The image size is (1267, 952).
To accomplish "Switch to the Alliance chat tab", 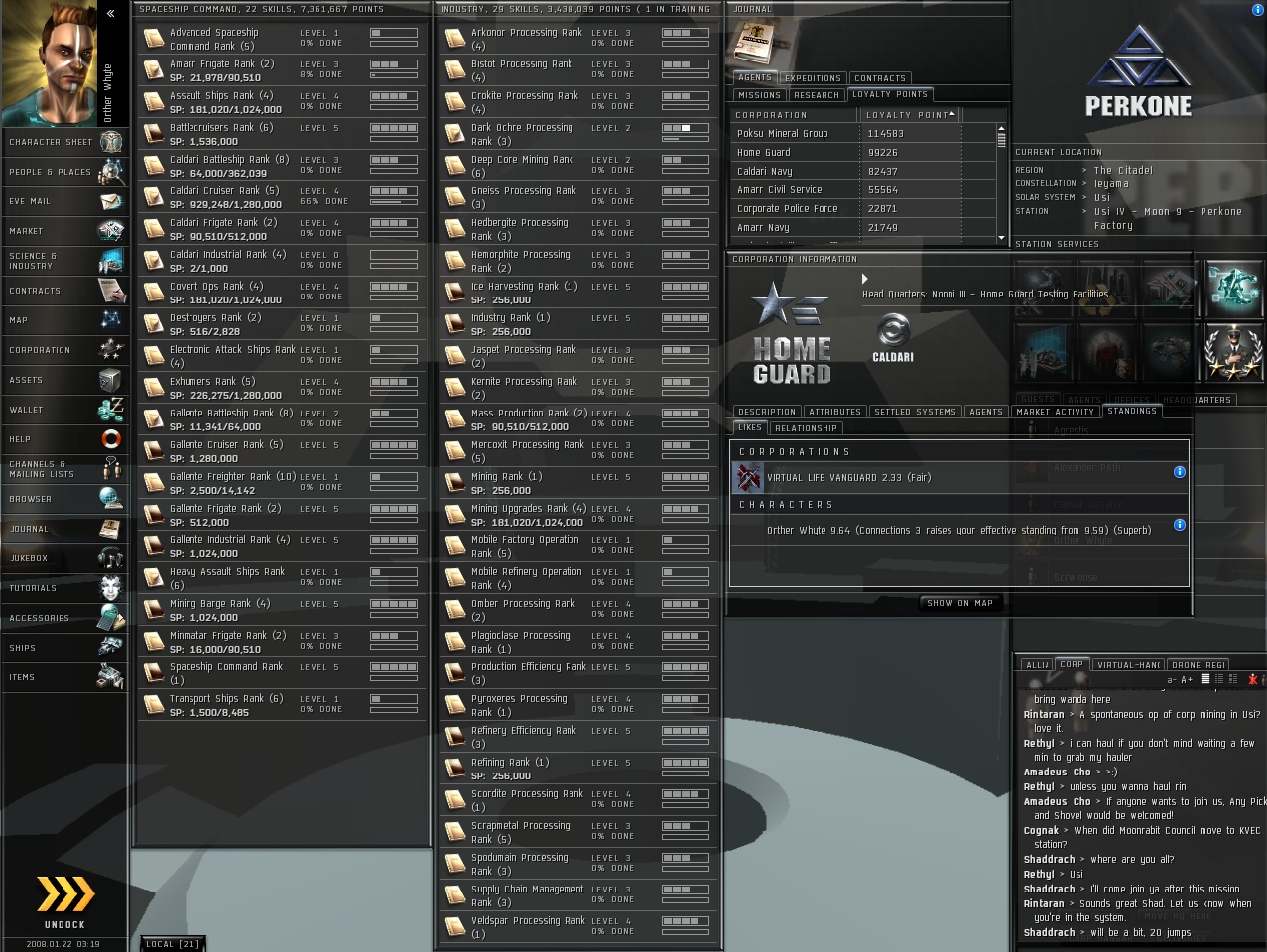I will [1037, 665].
